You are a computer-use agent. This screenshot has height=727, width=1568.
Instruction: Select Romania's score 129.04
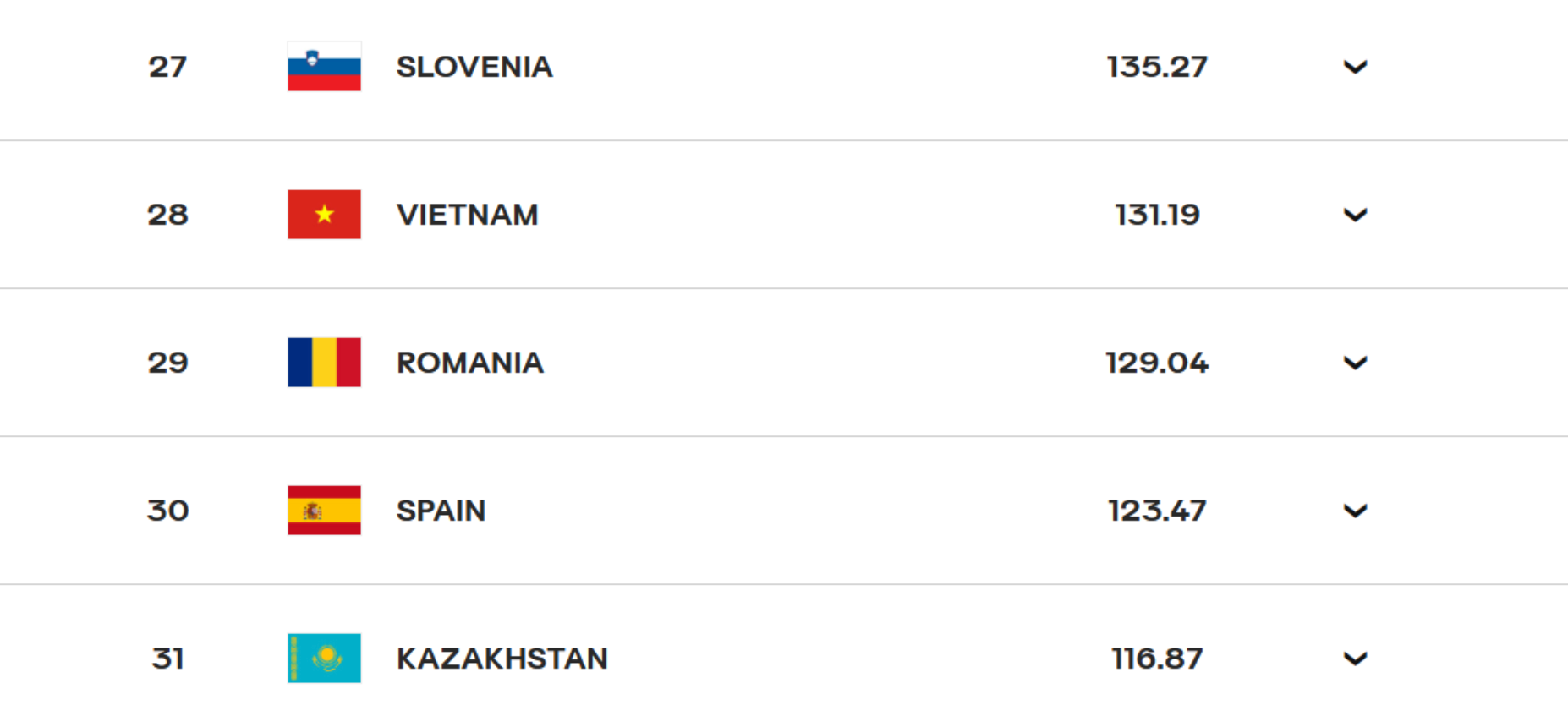[1157, 363]
